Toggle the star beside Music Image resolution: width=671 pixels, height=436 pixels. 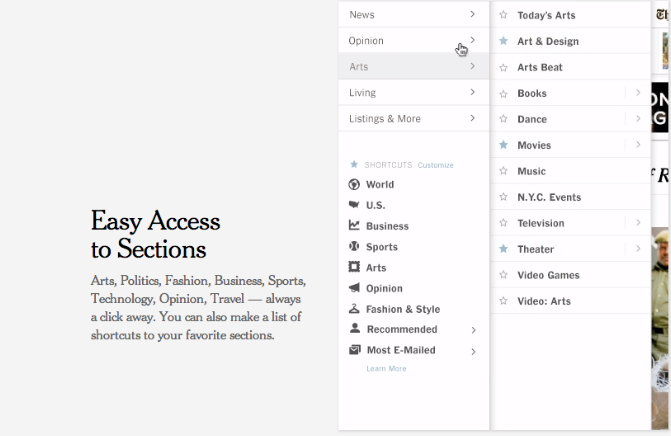point(504,171)
